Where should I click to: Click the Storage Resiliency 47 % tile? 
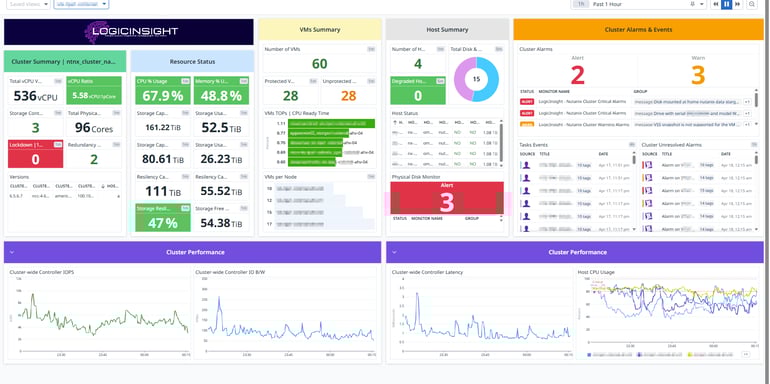coord(163,218)
